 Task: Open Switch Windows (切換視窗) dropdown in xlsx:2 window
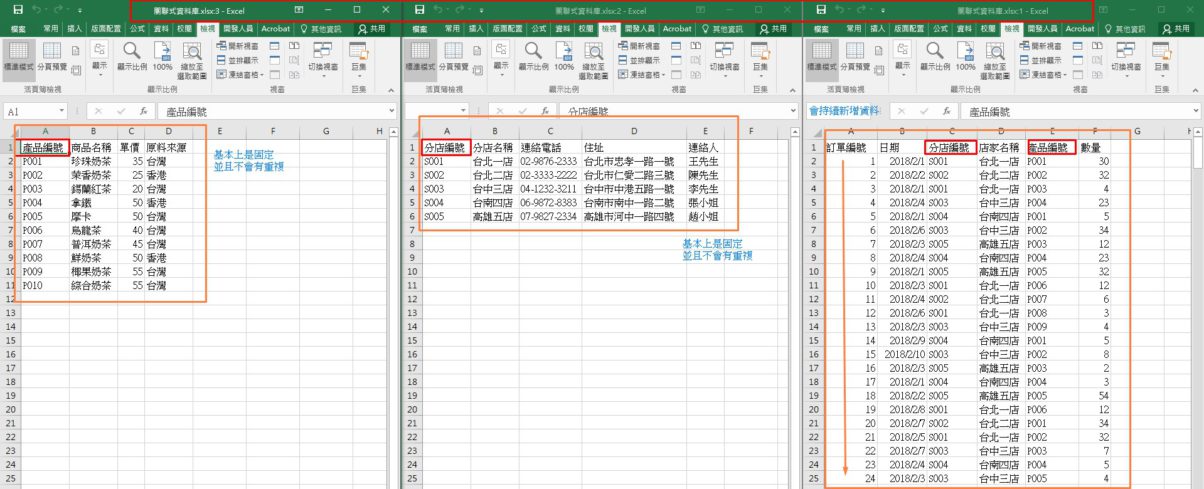click(x=724, y=60)
